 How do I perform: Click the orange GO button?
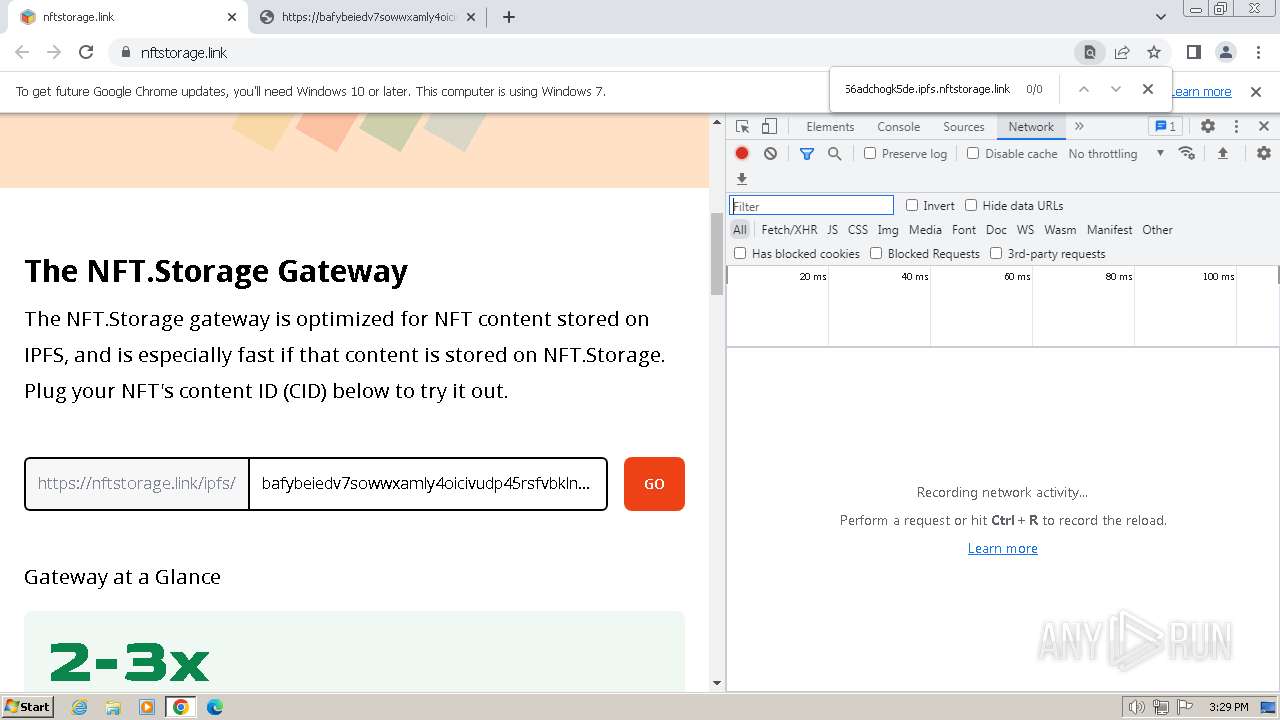(x=654, y=484)
